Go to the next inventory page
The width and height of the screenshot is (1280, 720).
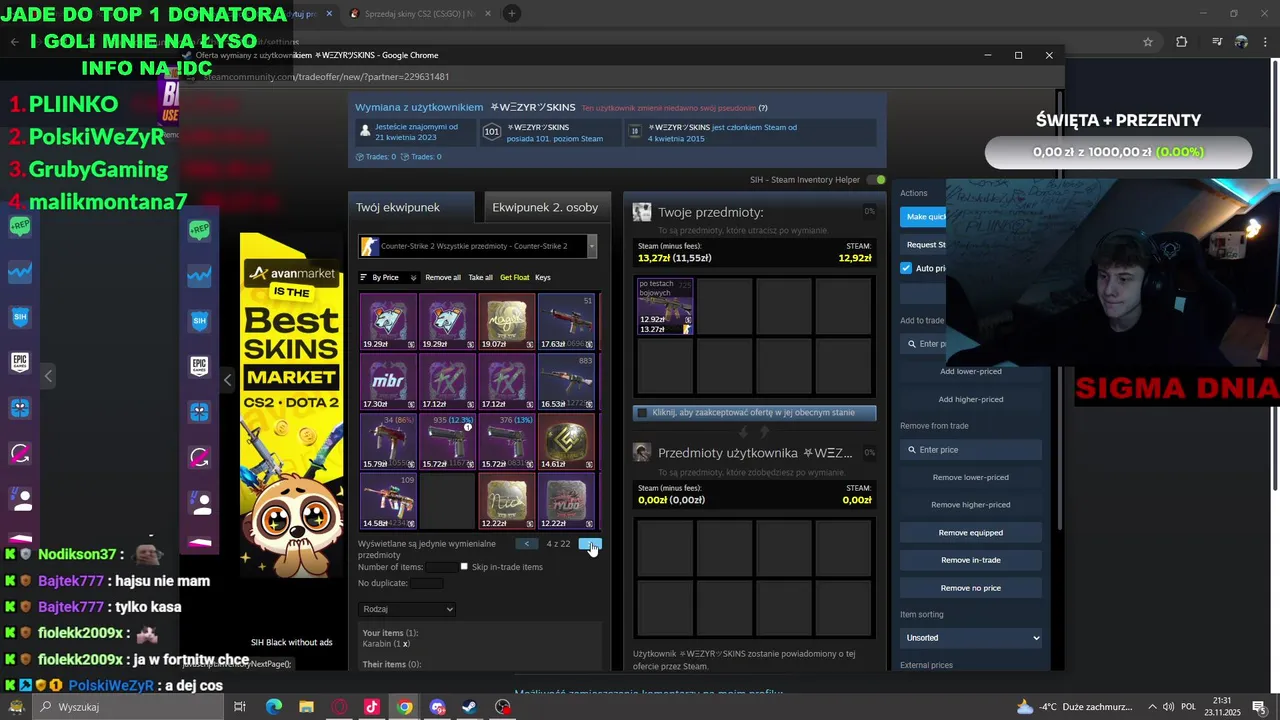click(590, 544)
